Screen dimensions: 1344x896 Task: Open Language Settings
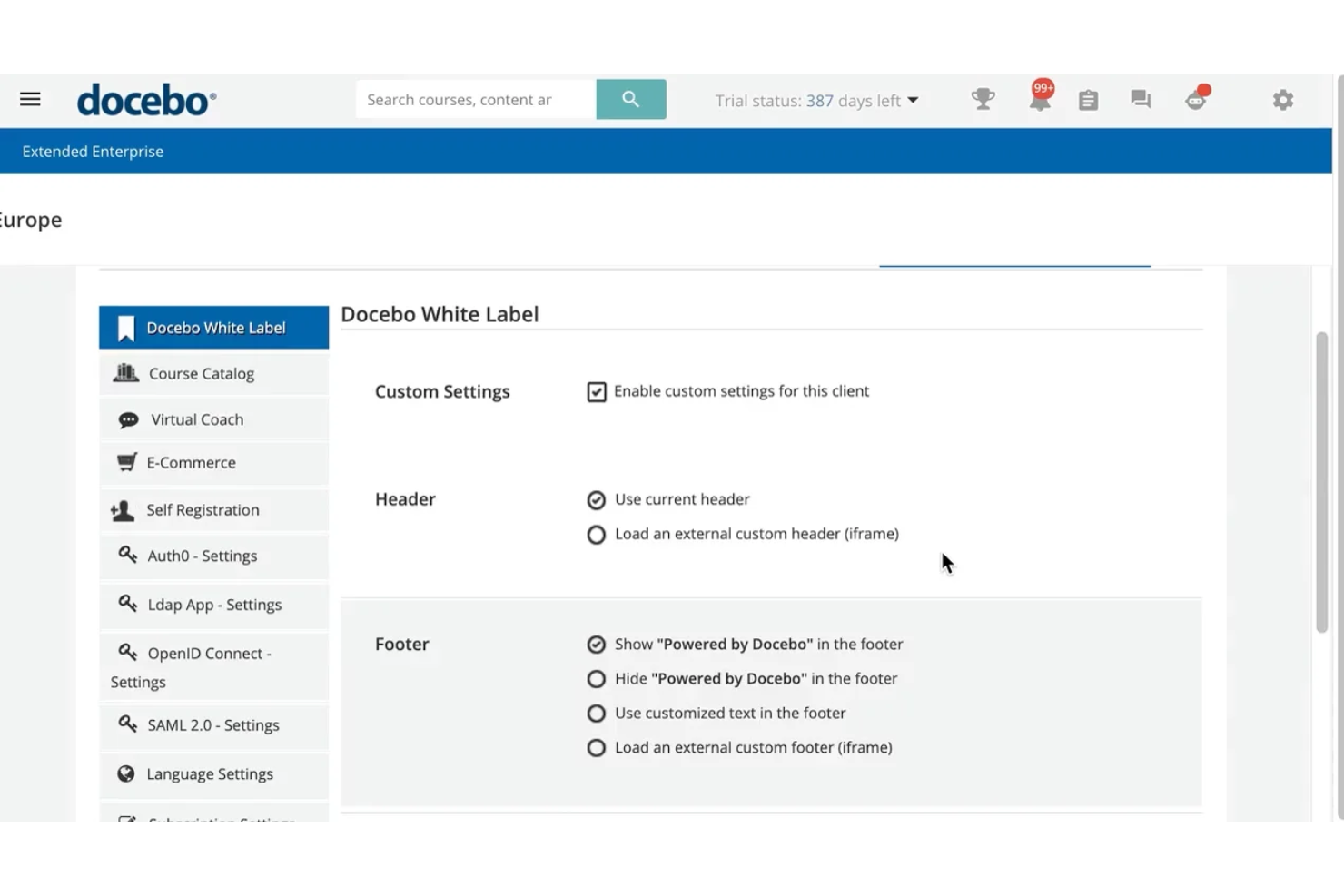pos(209,773)
